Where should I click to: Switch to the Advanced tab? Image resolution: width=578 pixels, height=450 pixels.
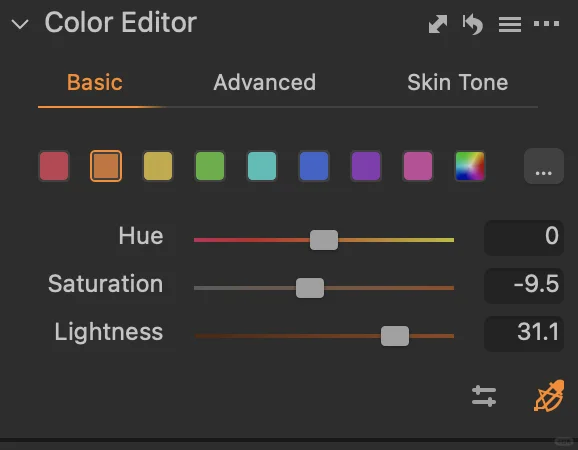pyautogui.click(x=264, y=82)
